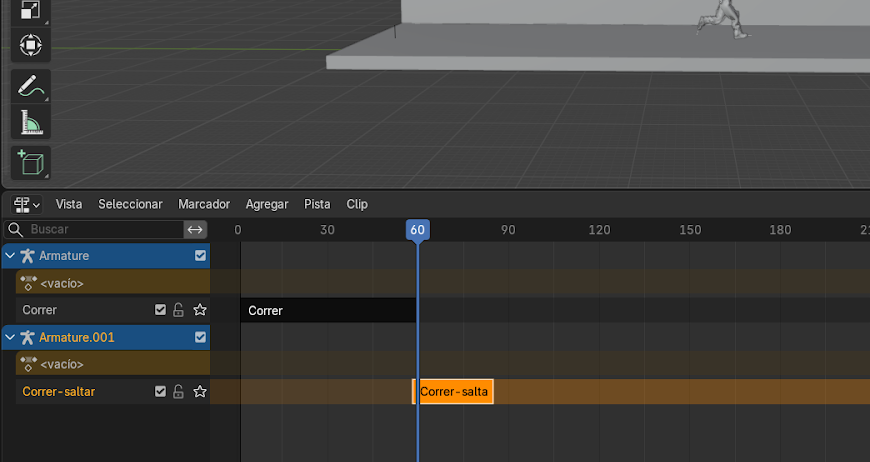The height and width of the screenshot is (462, 870).
Task: Activate the Annotate pencil tool
Action: click(x=30, y=87)
